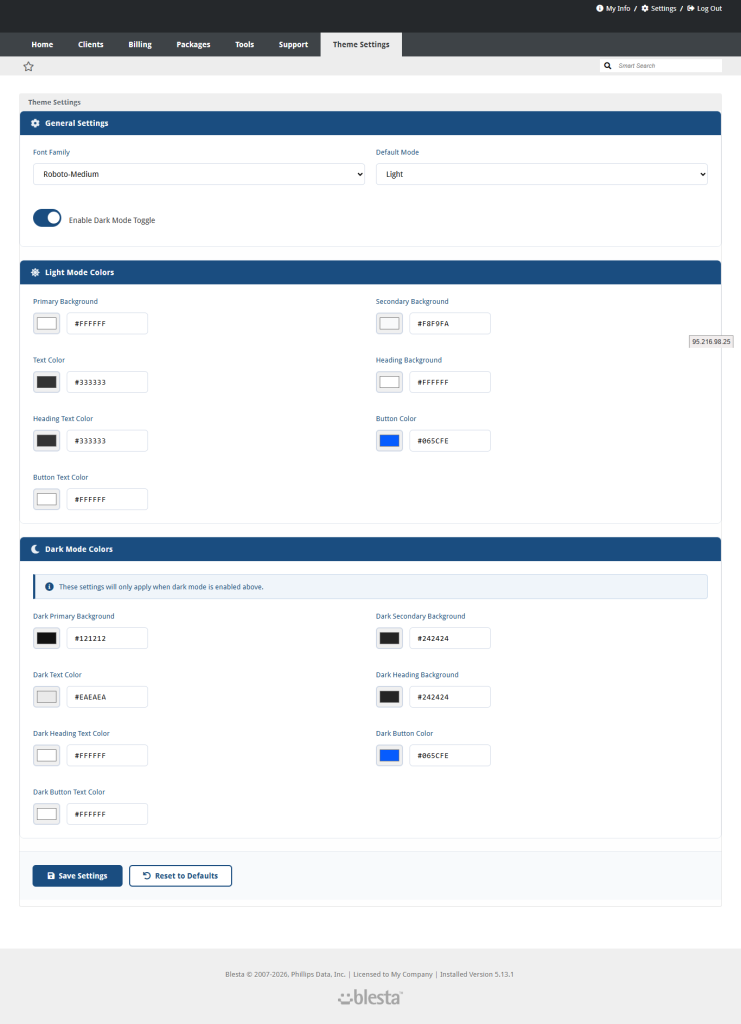
Task: Click the info icon in dark mode notice
Action: pos(49,586)
